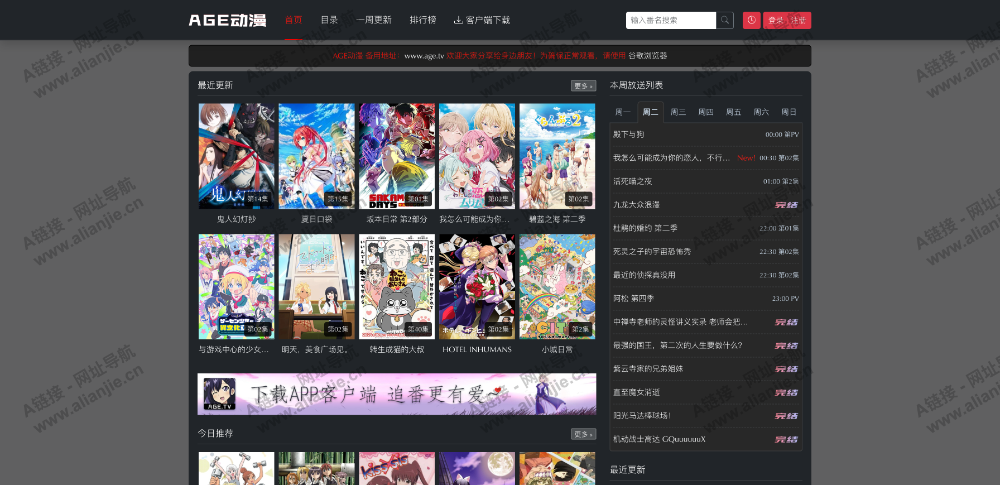Viewport: 1000px width, 485px height.
Task: Open 与游戏中心的少女 poster thumbnail
Action: (237, 287)
